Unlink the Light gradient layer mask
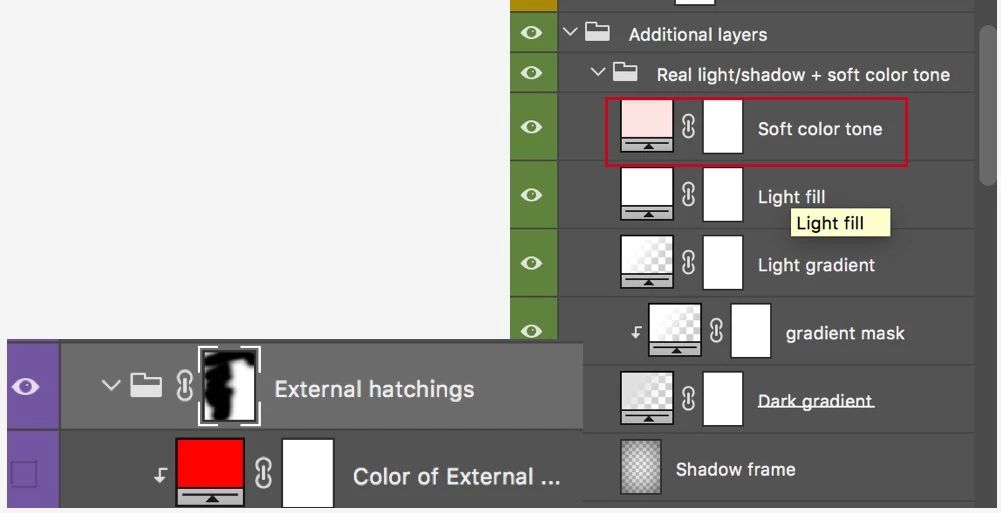This screenshot has height=513, width=1001. [x=688, y=262]
